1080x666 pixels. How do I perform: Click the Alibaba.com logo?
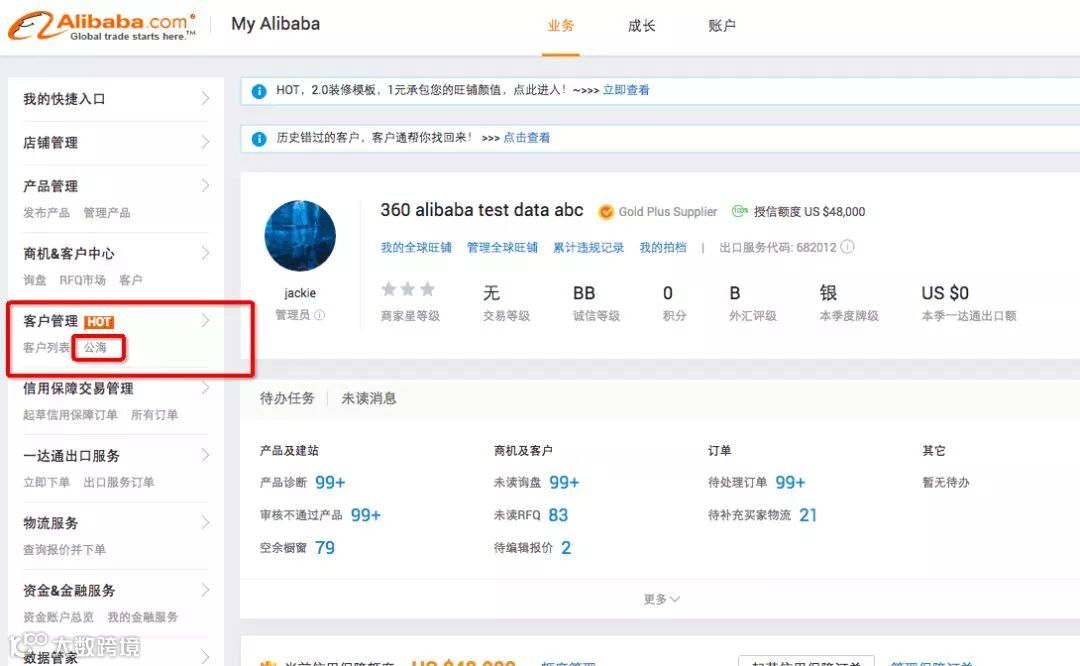tap(102, 26)
